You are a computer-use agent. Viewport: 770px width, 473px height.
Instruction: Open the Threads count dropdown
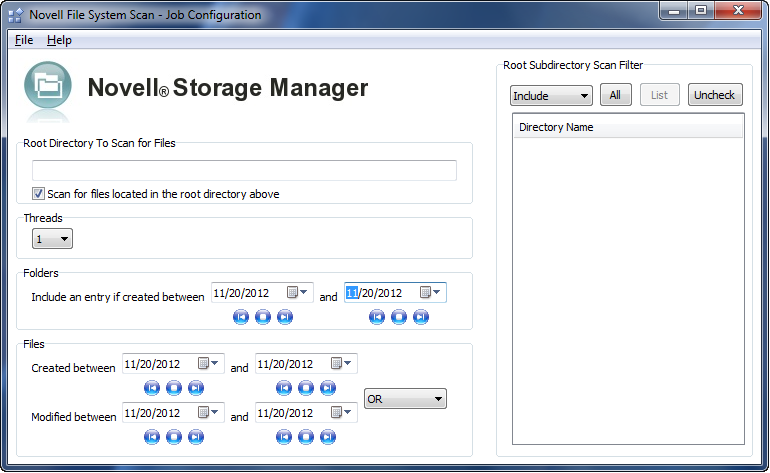[x=52, y=239]
